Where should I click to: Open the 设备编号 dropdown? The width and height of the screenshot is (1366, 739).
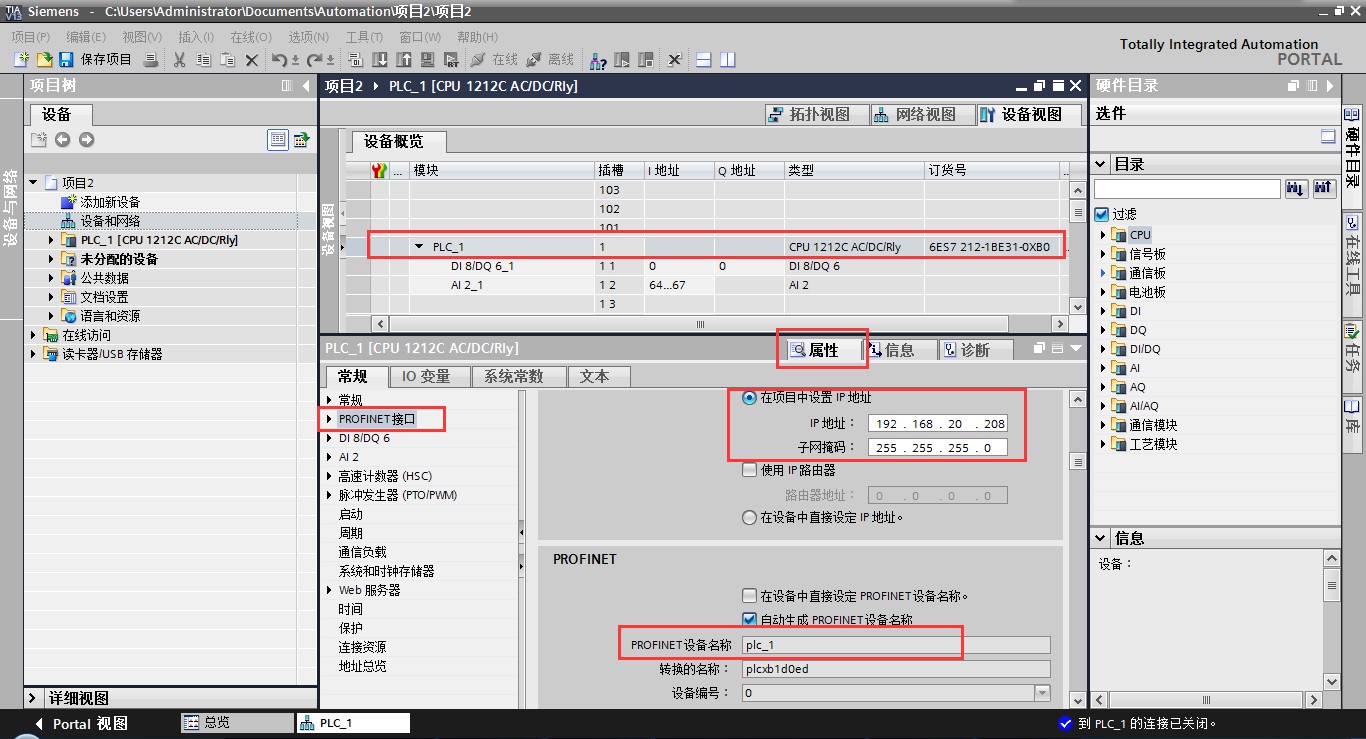(1043, 693)
